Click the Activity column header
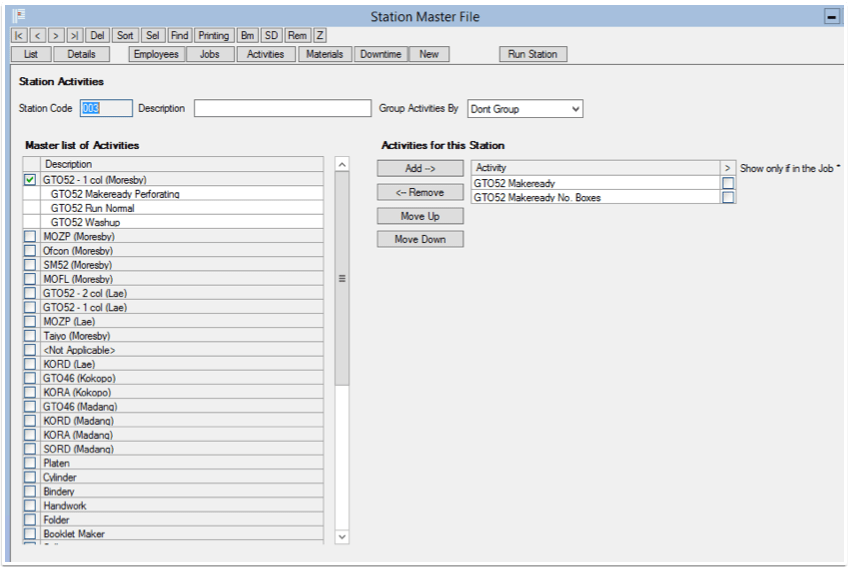This screenshot has width=848, height=567. 595,168
